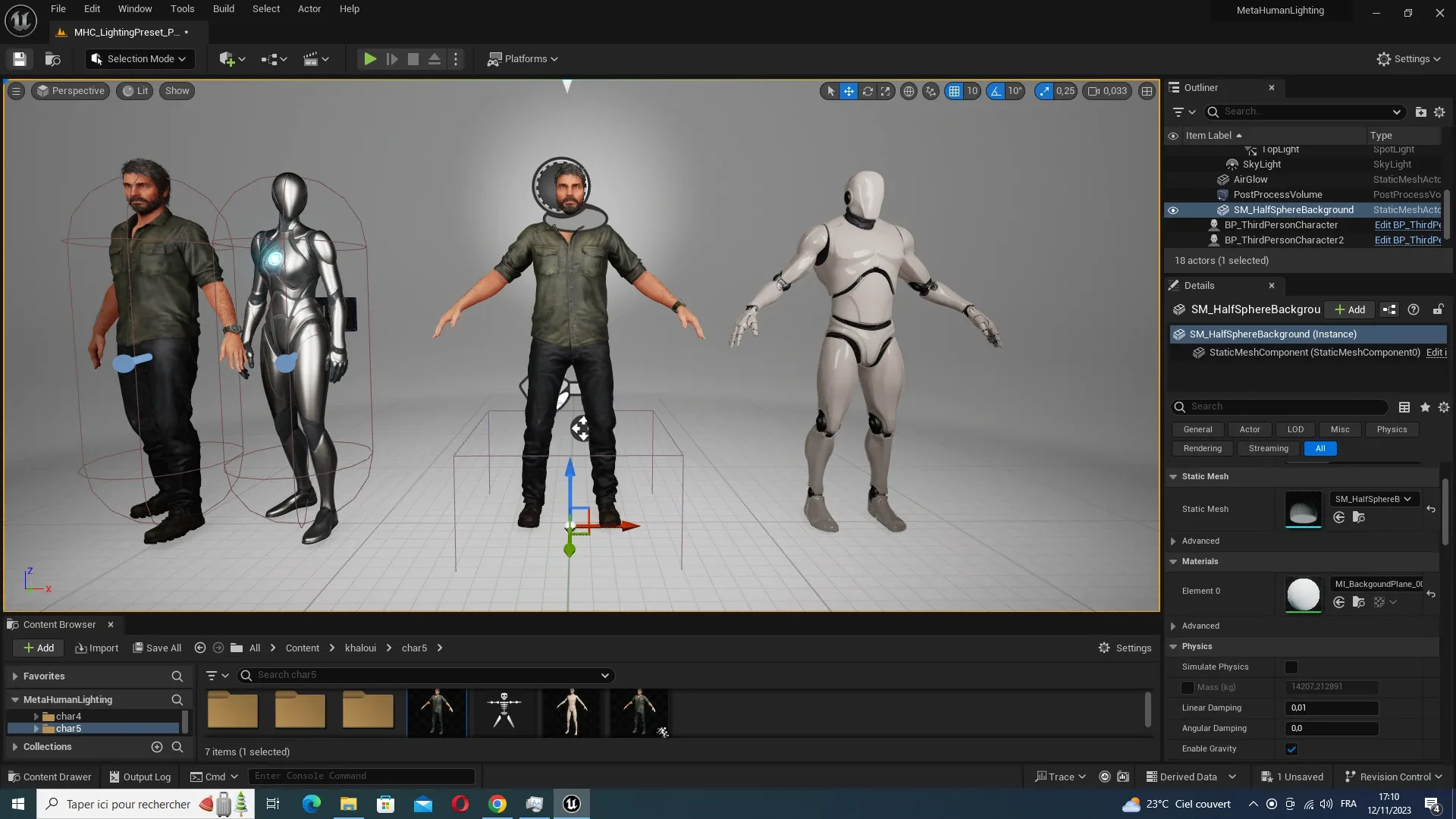Hide SM_HalfSphereBackground using eye icon
The width and height of the screenshot is (1456, 819).
tap(1173, 210)
